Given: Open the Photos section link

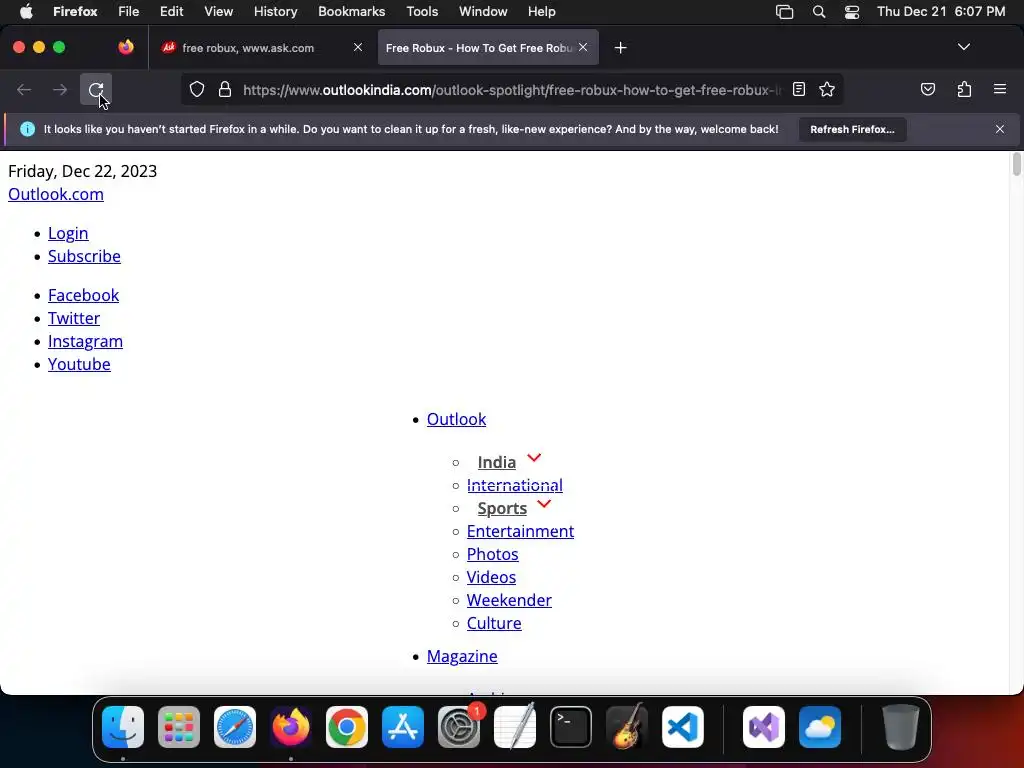Looking at the screenshot, I should pyautogui.click(x=492, y=554).
